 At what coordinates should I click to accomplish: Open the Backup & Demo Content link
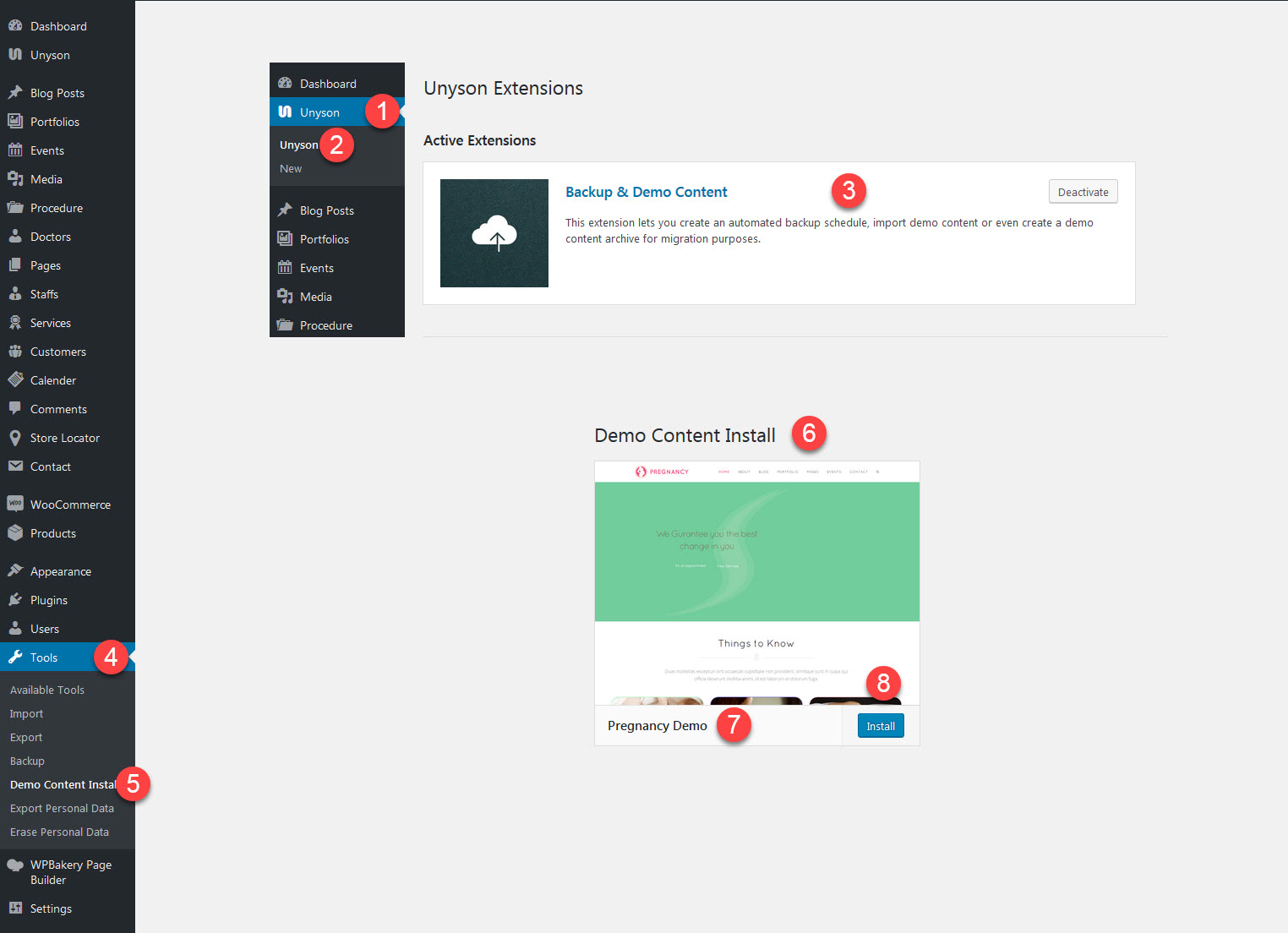click(646, 192)
